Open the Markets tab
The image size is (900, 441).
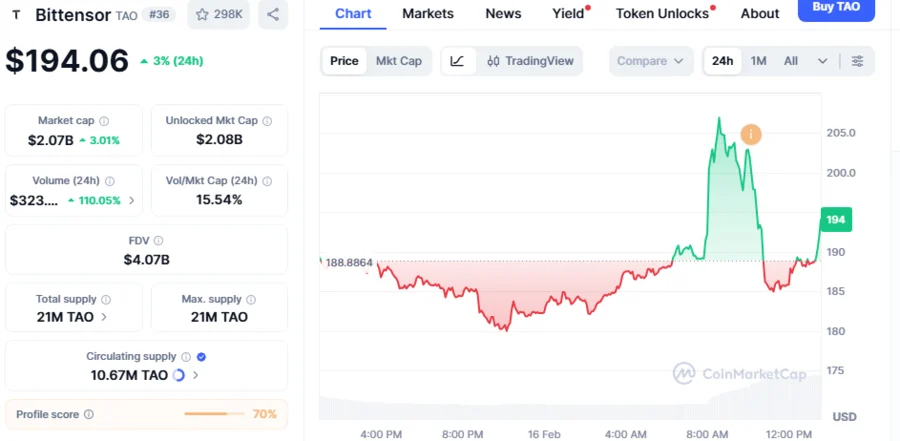tap(427, 14)
